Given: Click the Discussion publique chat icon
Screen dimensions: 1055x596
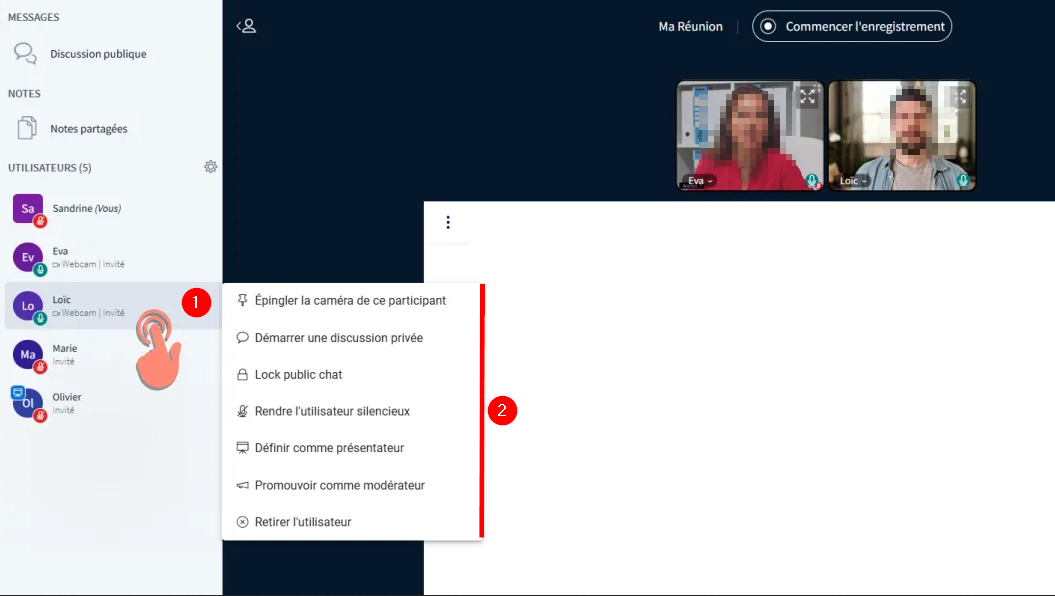Looking at the screenshot, I should point(26,54).
